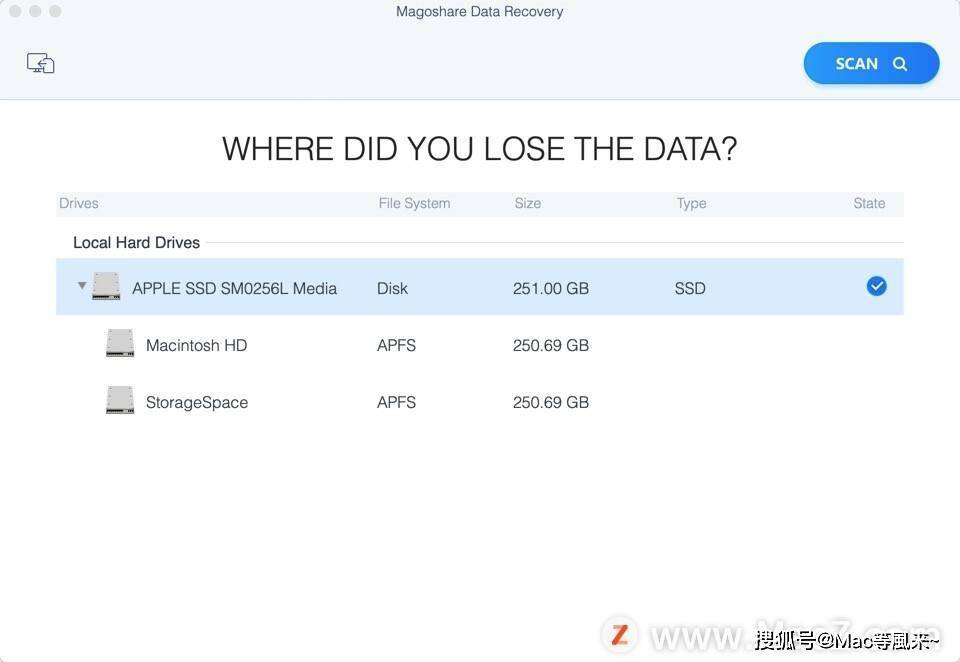Click the Local Hard Drives section label
This screenshot has width=960, height=662.
pos(137,243)
